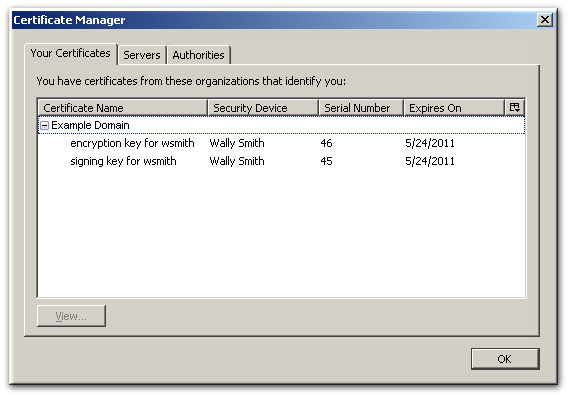Click the 5/24/2011 expiry of signing key
The height and width of the screenshot is (397, 569).
430,161
